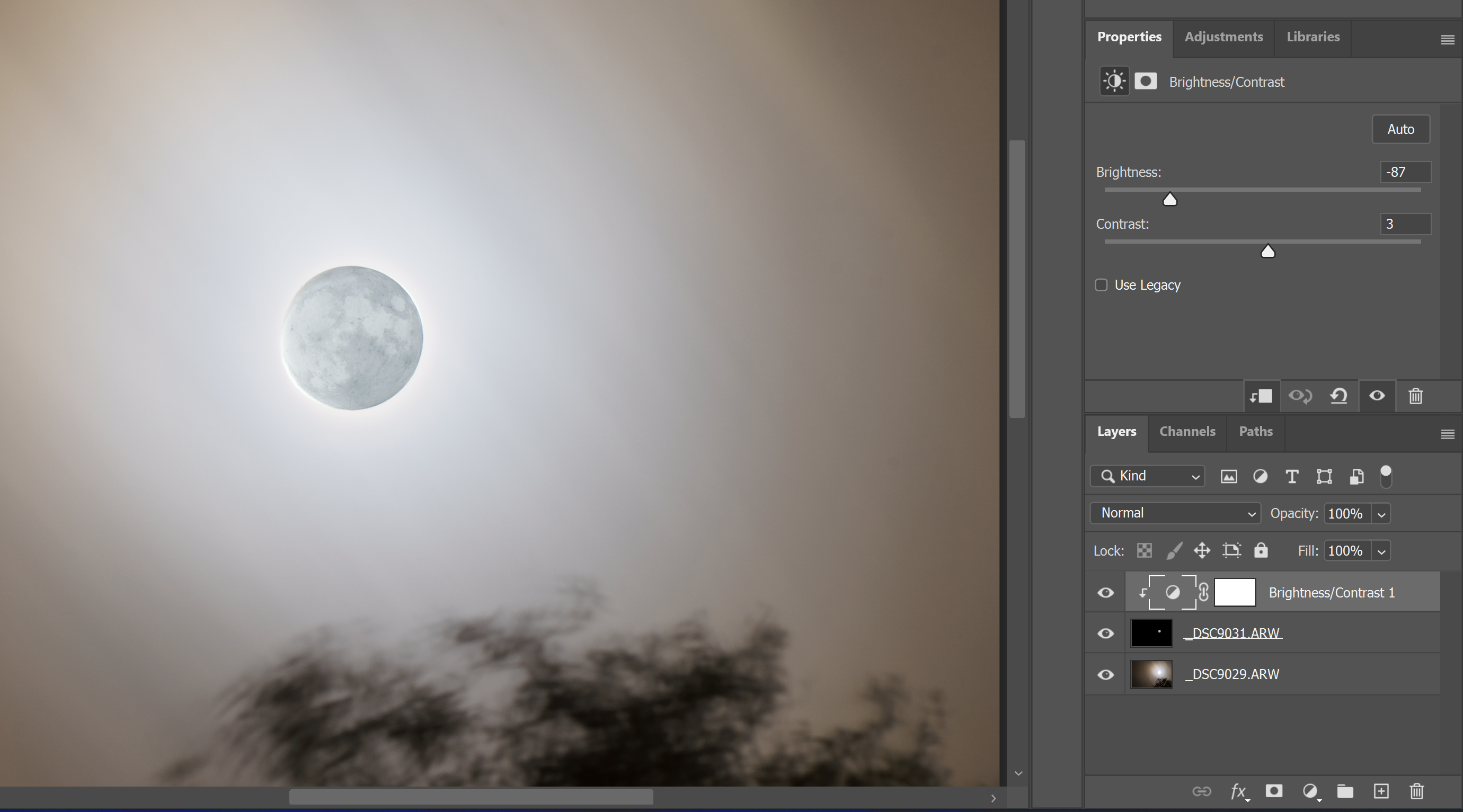Enable the Use Legacy checkbox
The image size is (1463, 812).
pyautogui.click(x=1101, y=285)
